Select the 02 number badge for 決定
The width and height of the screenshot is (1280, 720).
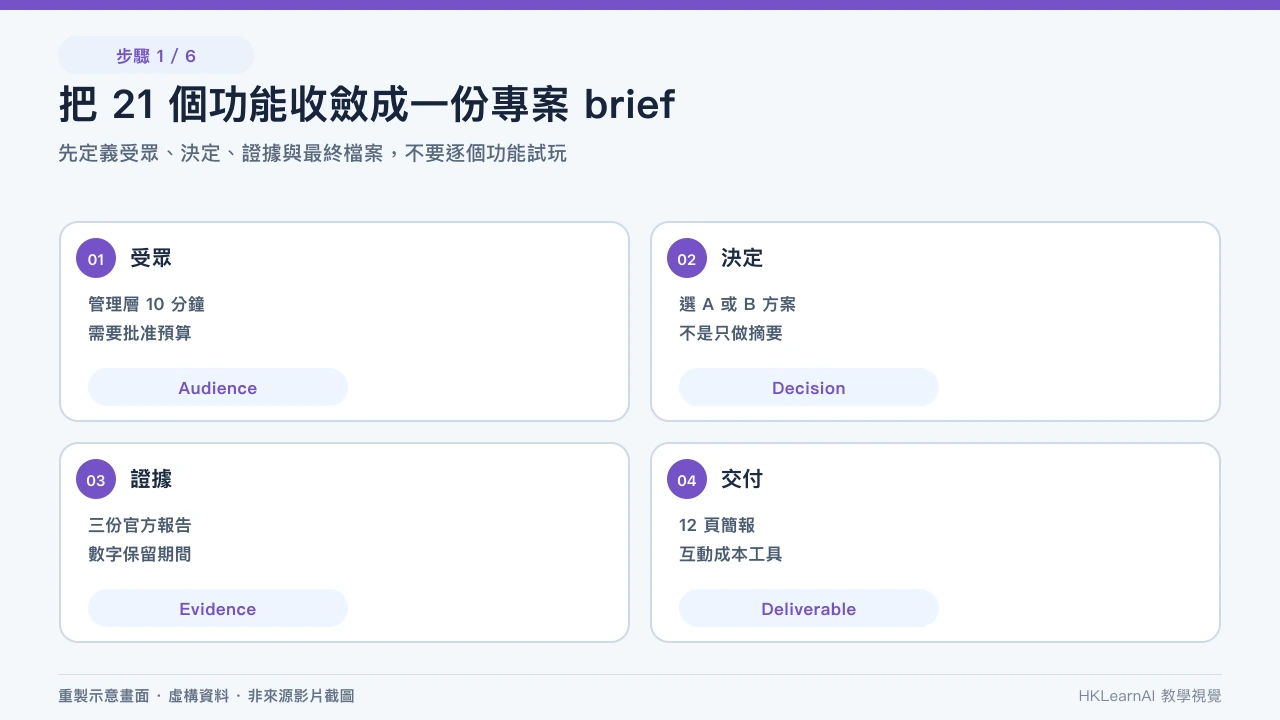pos(687,259)
